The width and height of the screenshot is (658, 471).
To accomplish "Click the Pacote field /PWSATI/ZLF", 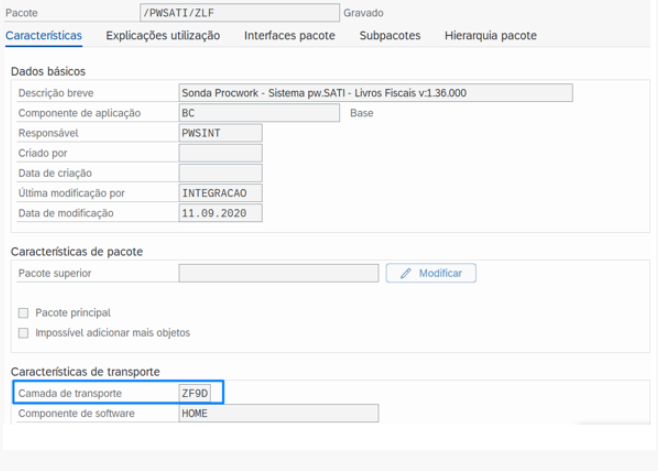I will 240,13.
